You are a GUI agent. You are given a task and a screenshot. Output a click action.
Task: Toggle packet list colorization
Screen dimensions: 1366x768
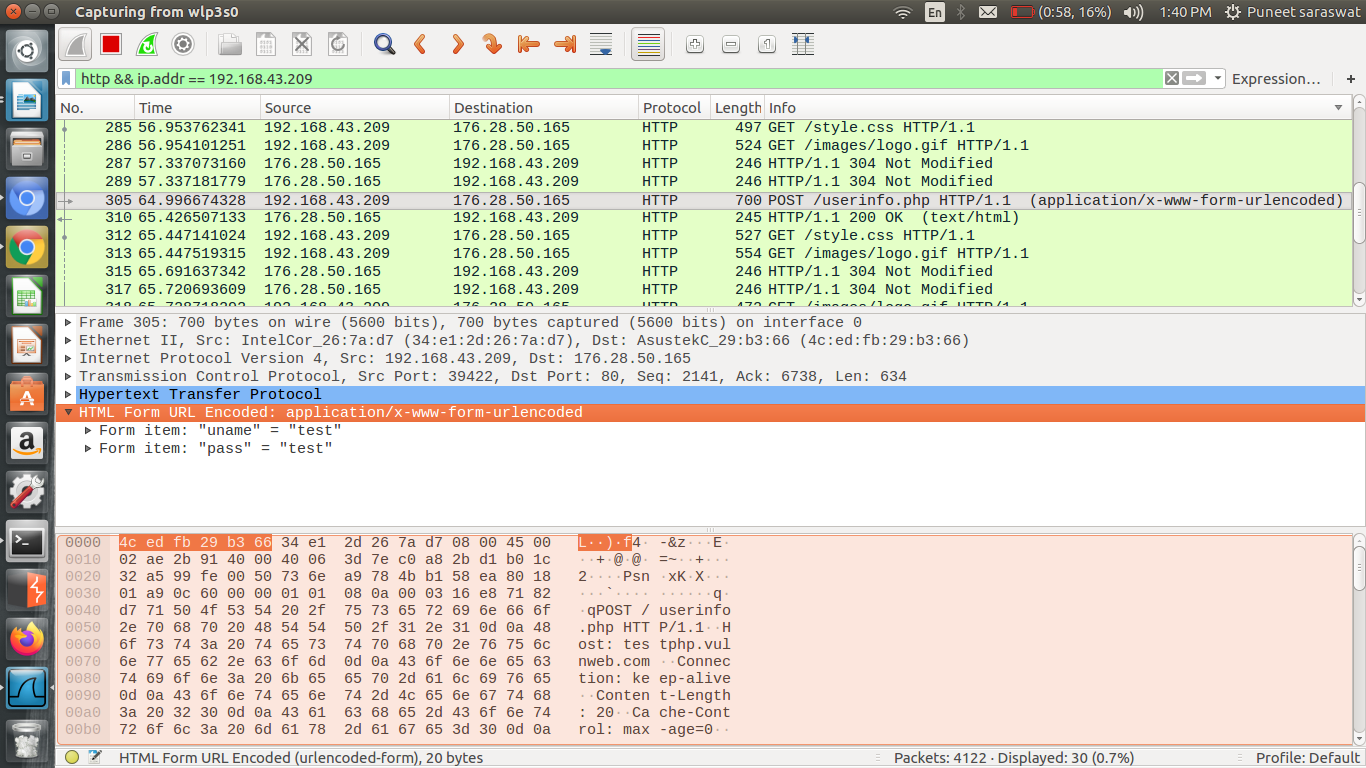(x=648, y=44)
